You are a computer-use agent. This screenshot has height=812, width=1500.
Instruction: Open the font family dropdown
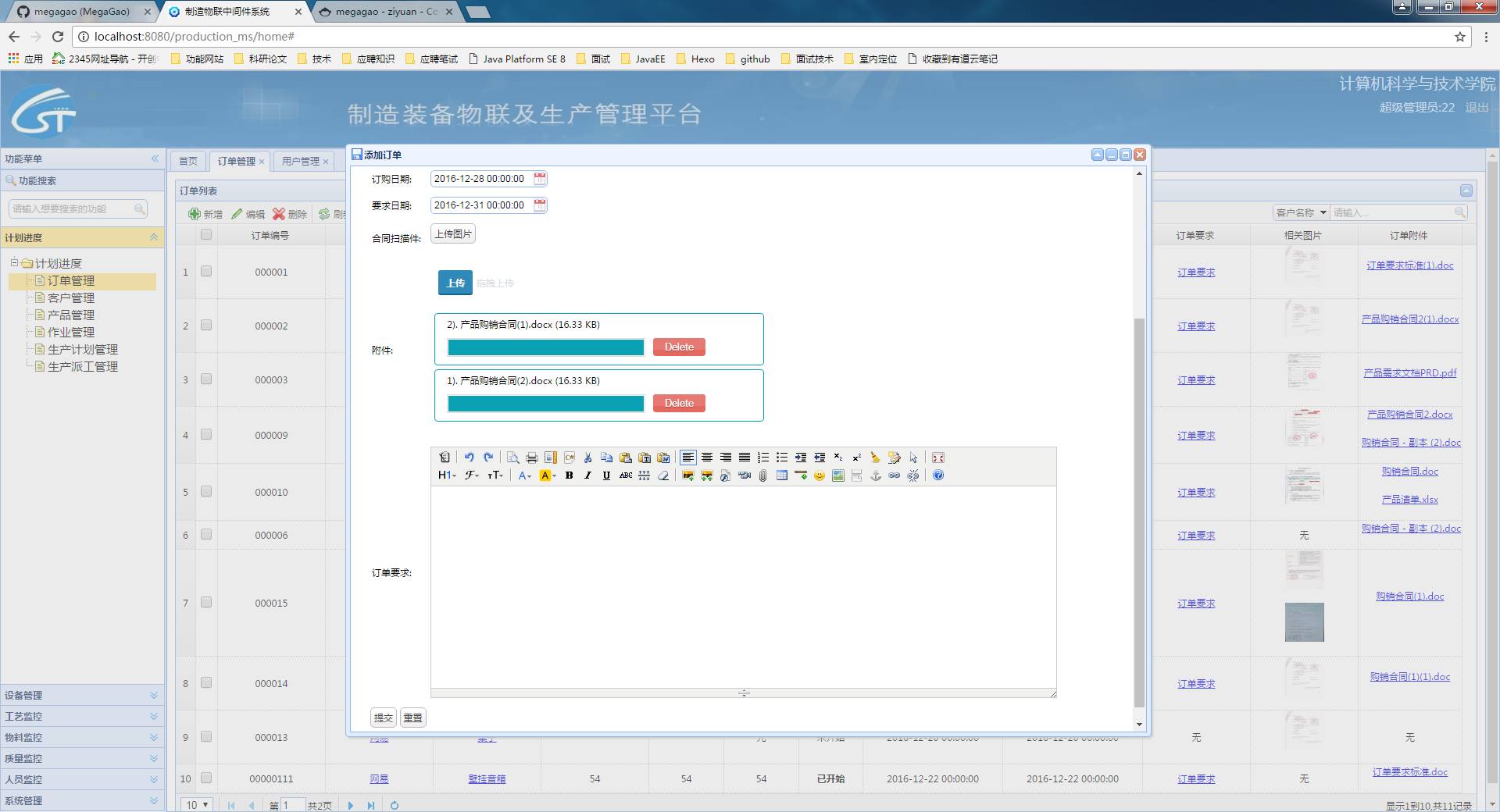point(472,475)
